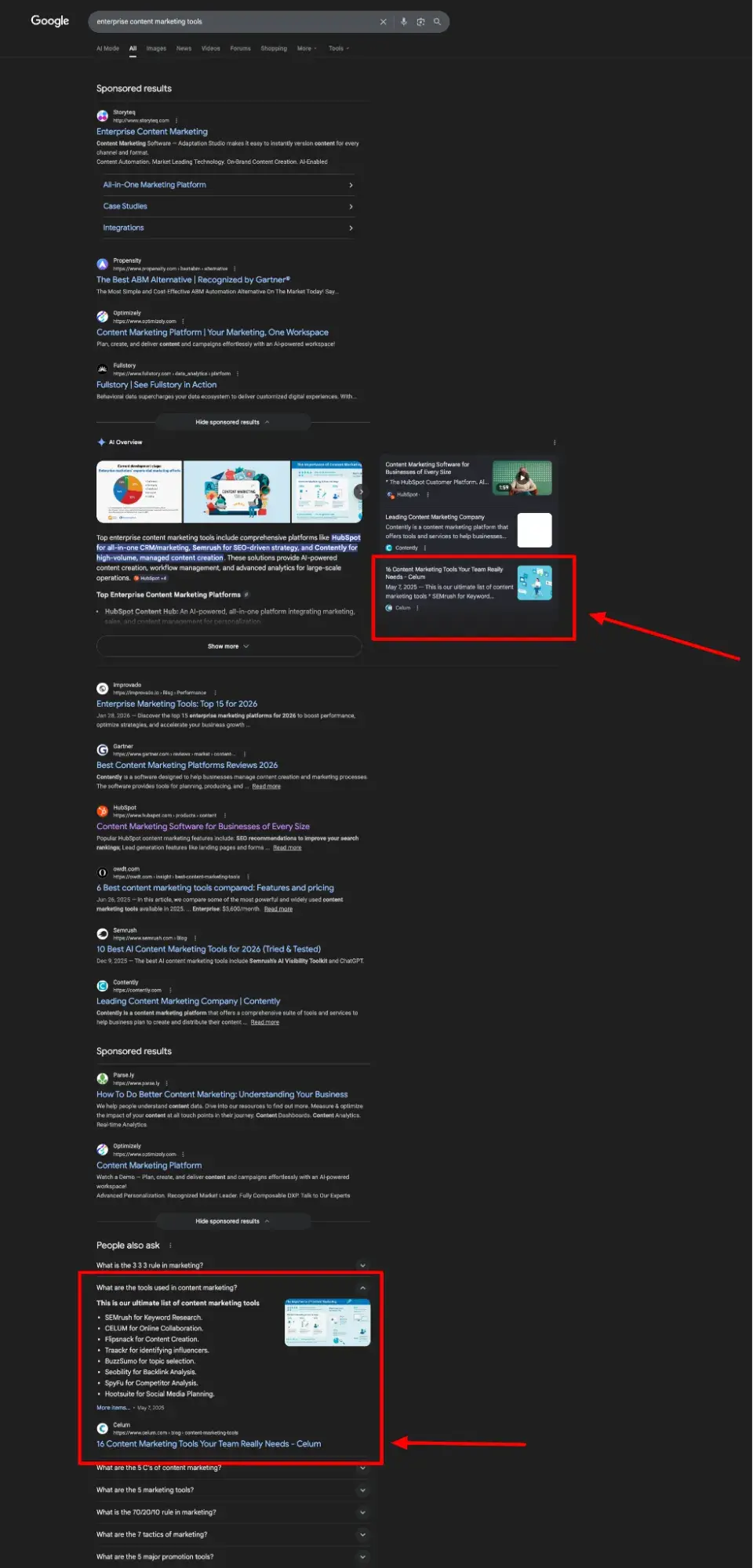Click More items link in answer
753x1568 pixels.
113,1408
